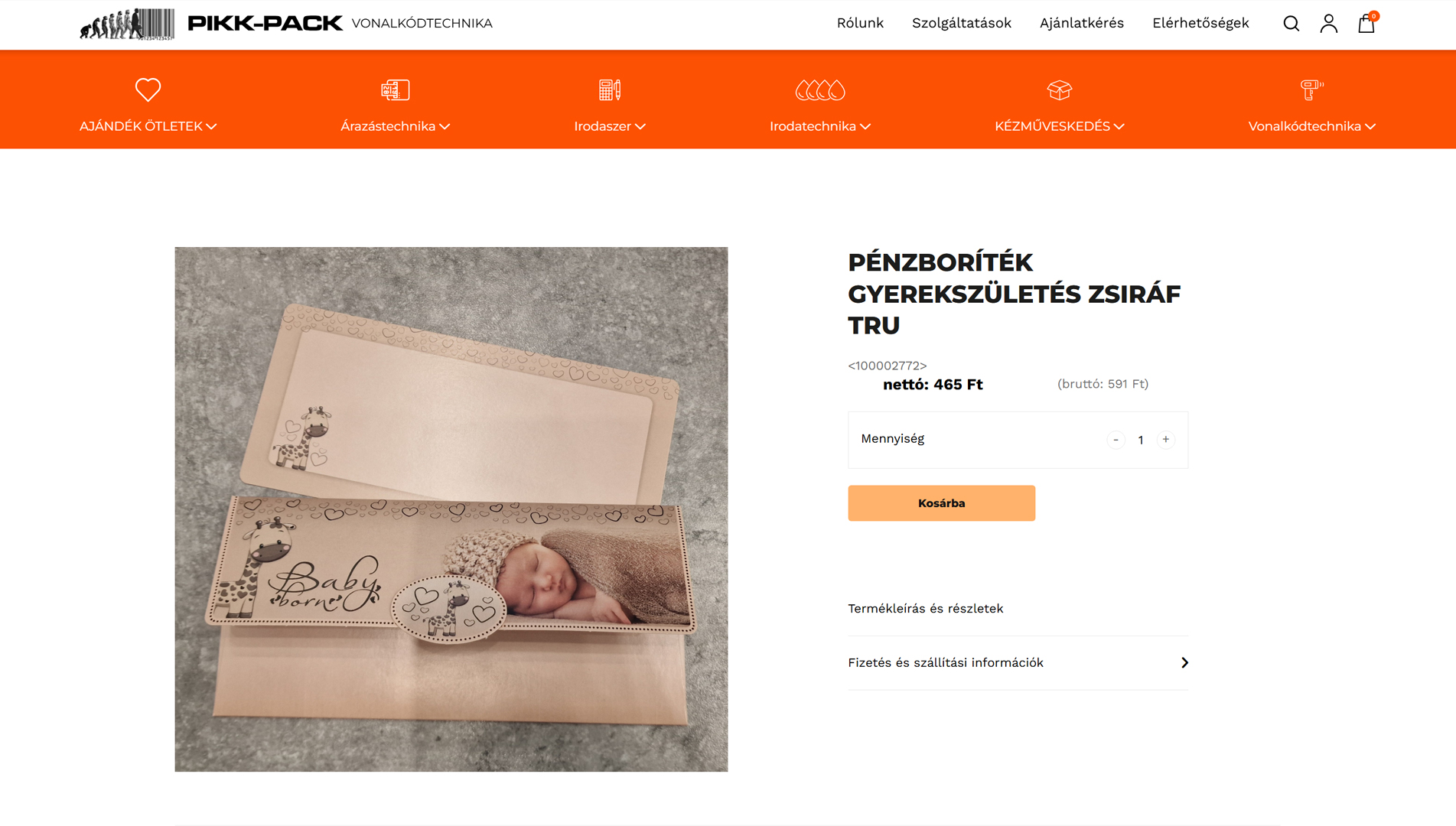Decrease quantity with the minus button

[1116, 440]
